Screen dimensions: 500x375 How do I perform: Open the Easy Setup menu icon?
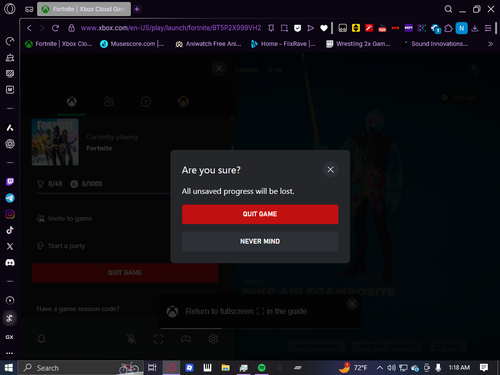(488, 28)
